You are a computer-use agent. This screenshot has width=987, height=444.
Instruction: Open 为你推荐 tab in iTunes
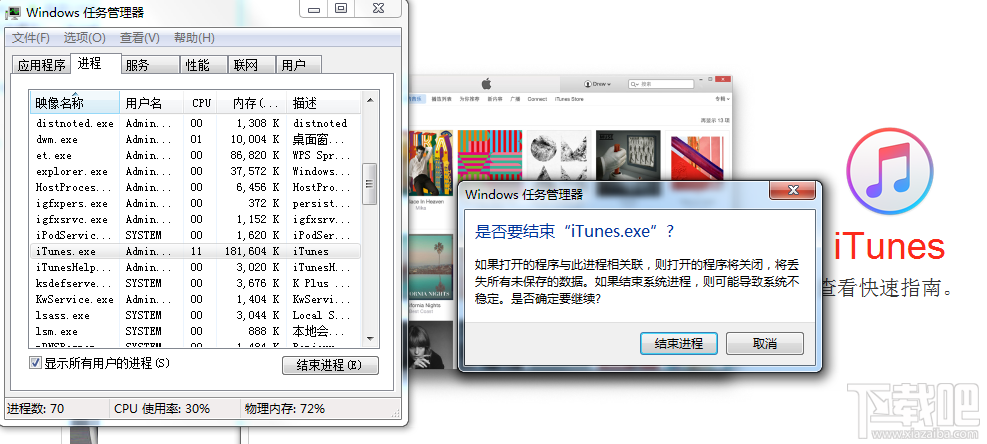coord(468,99)
